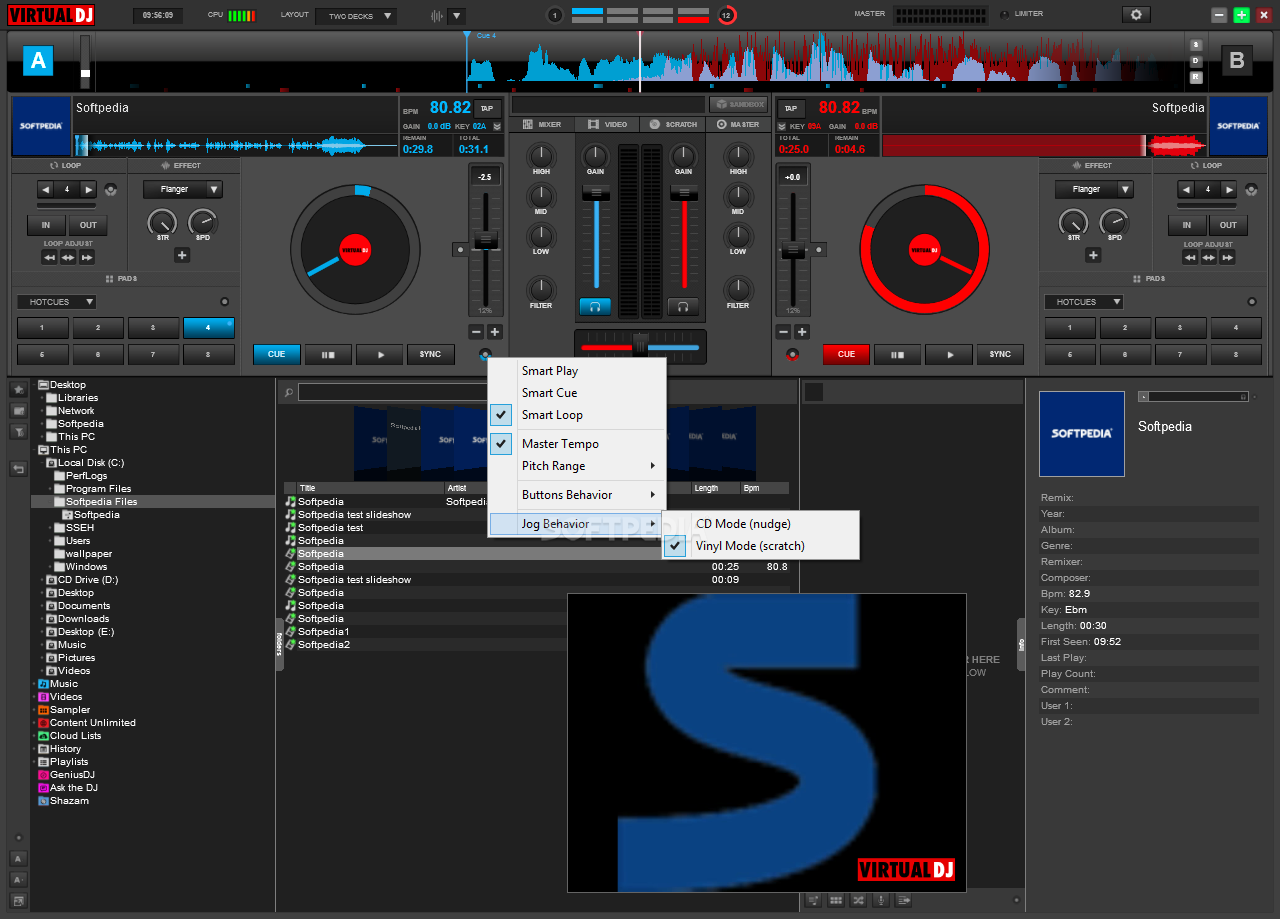Click deck A pitch fader
The width and height of the screenshot is (1280, 919).
[x=486, y=240]
